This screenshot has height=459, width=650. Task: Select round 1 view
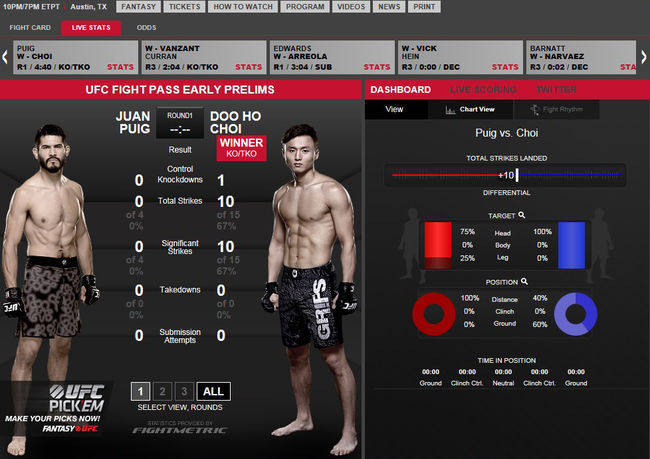coord(140,391)
